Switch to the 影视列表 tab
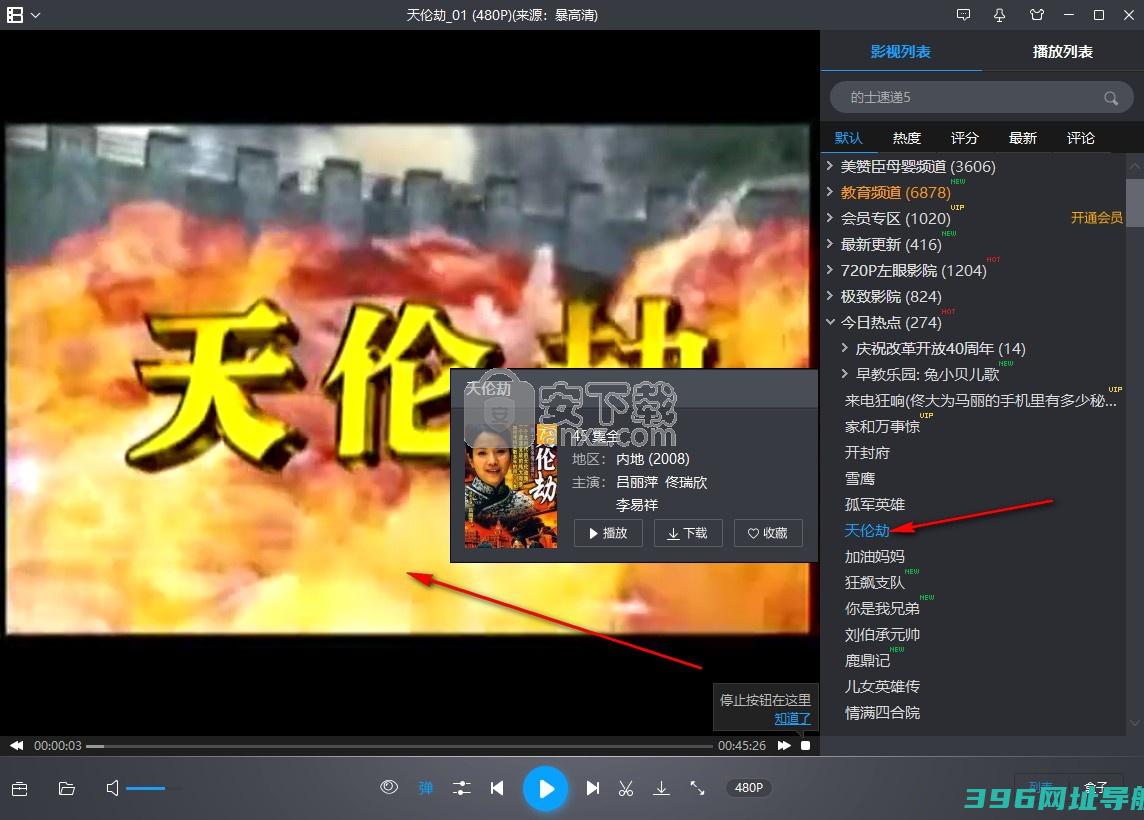The width and height of the screenshot is (1144, 820). (900, 52)
